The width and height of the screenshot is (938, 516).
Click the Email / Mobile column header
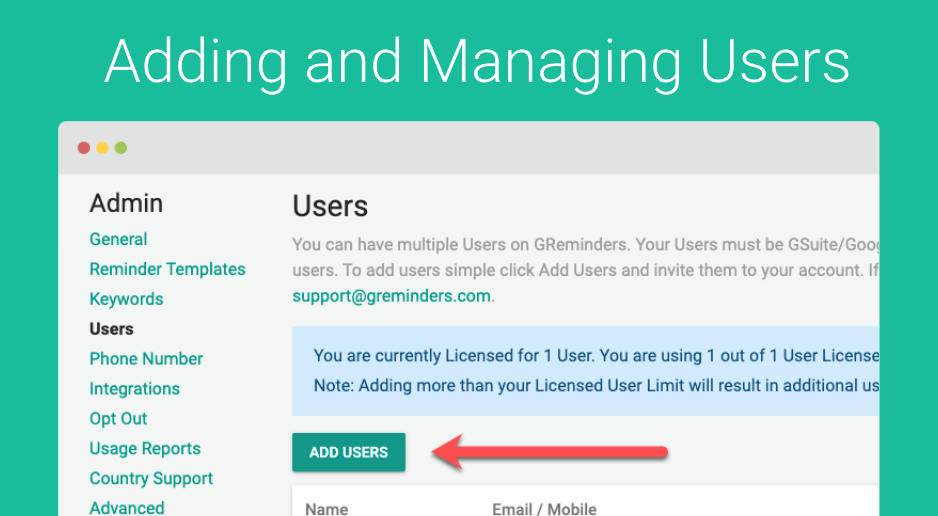544,509
